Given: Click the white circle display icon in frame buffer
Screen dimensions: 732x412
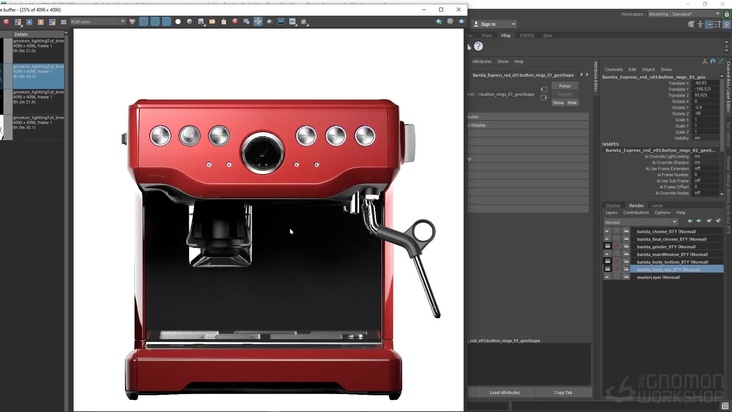Looking at the screenshot, I should pyautogui.click(x=178, y=21).
